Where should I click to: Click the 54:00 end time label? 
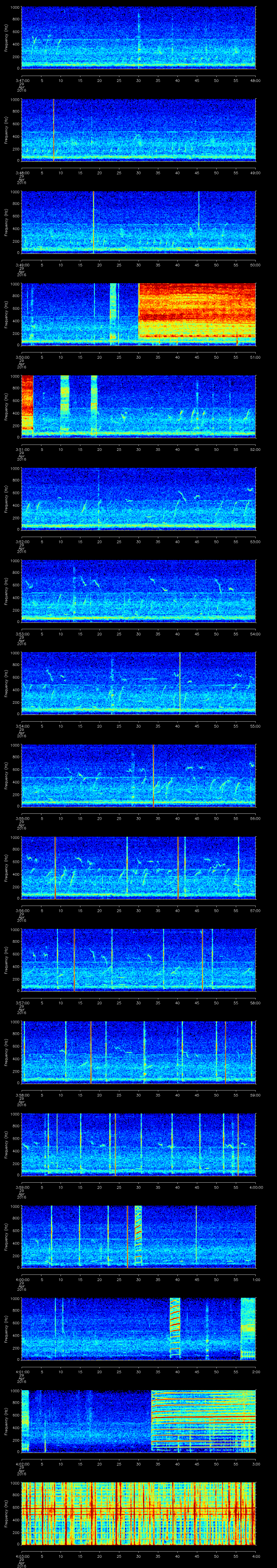click(x=255, y=634)
